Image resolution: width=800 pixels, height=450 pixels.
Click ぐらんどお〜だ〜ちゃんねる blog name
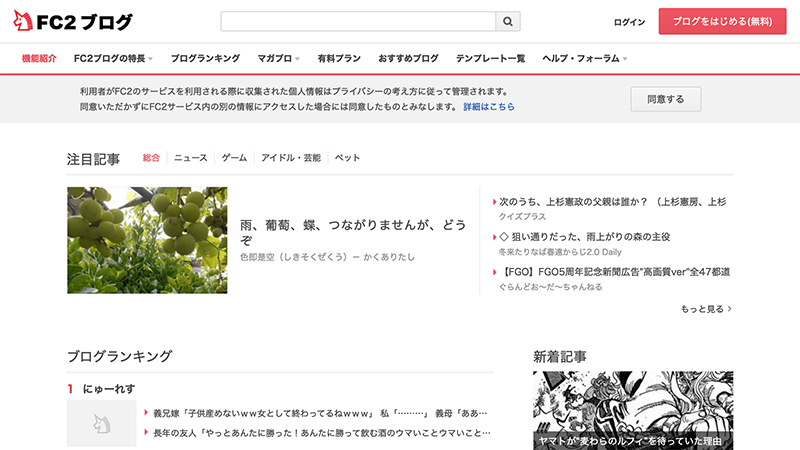[550, 287]
